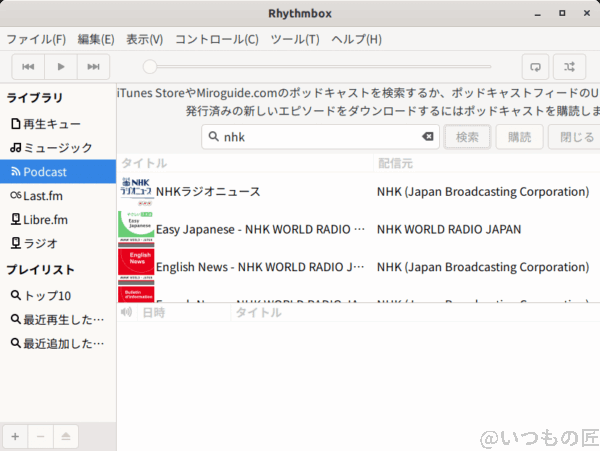600x451 pixels.
Task: Open the コントロール(C) menu
Action: (217, 39)
